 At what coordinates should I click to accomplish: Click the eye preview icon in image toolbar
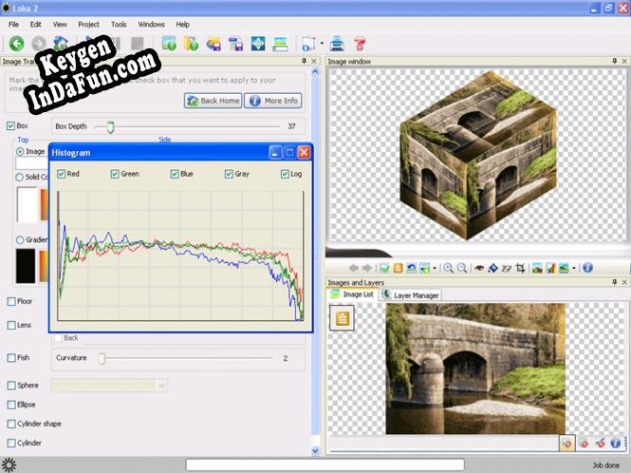[479, 268]
